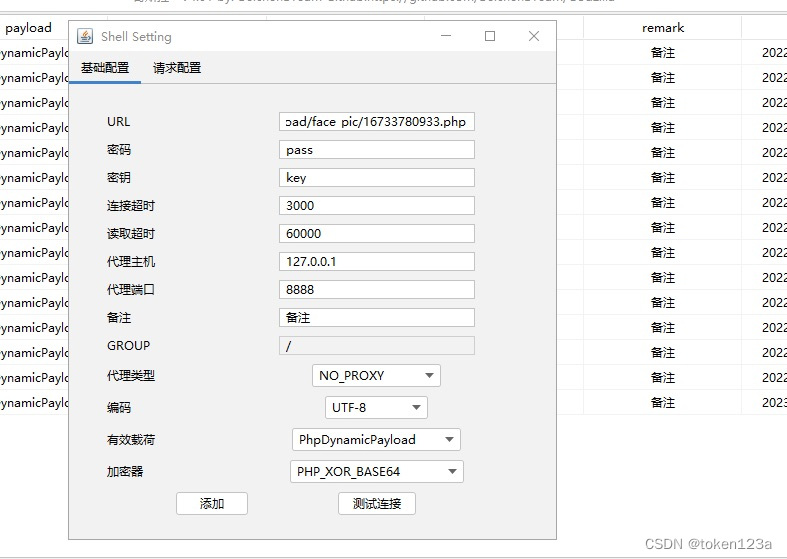Click the Java icon in Shell Setting title bar
This screenshot has height=559, width=787.
tap(85, 37)
